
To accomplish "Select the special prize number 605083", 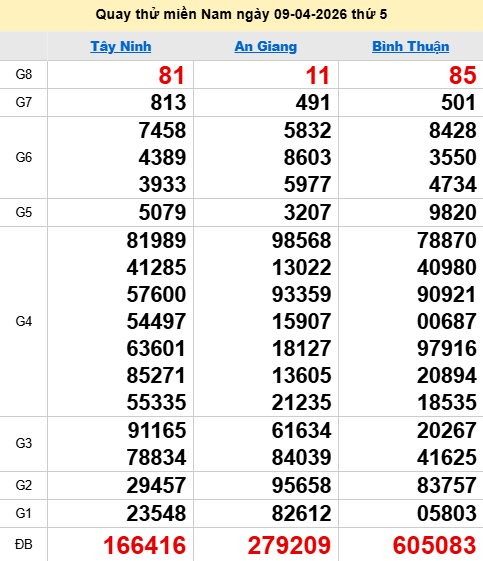I will [434, 545].
